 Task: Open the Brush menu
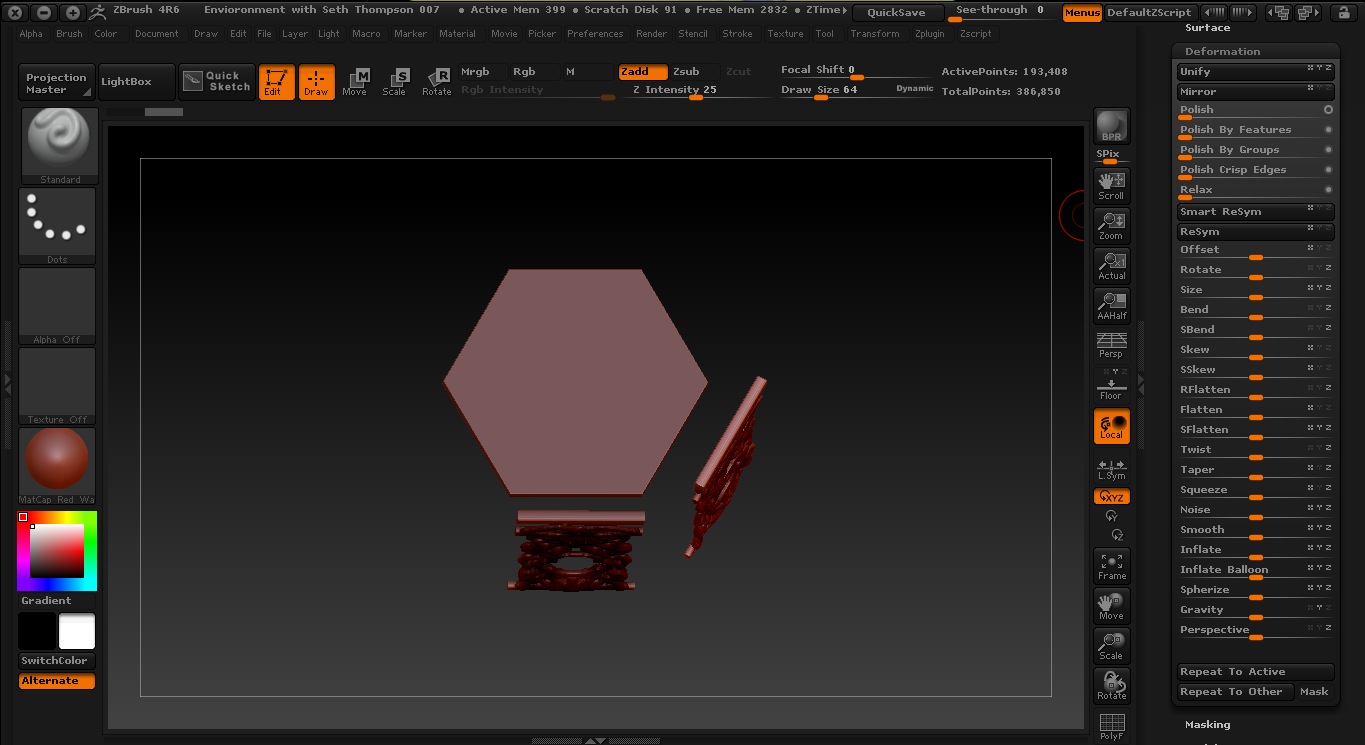[69, 34]
